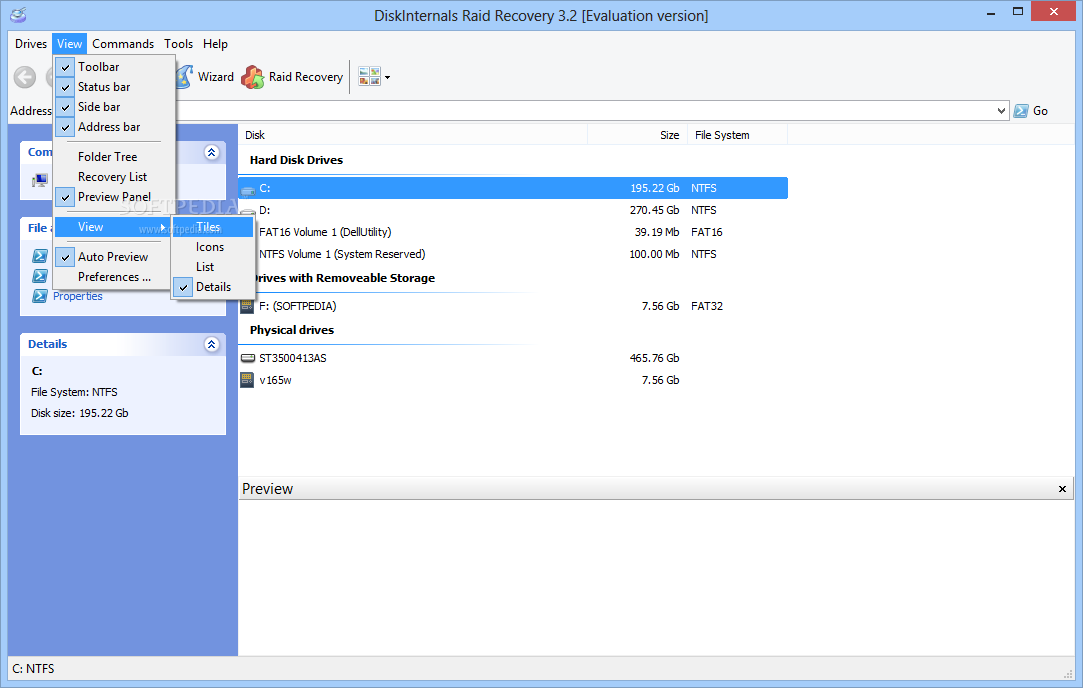Toggle the Side bar option
This screenshot has width=1083, height=688.
(x=114, y=107)
